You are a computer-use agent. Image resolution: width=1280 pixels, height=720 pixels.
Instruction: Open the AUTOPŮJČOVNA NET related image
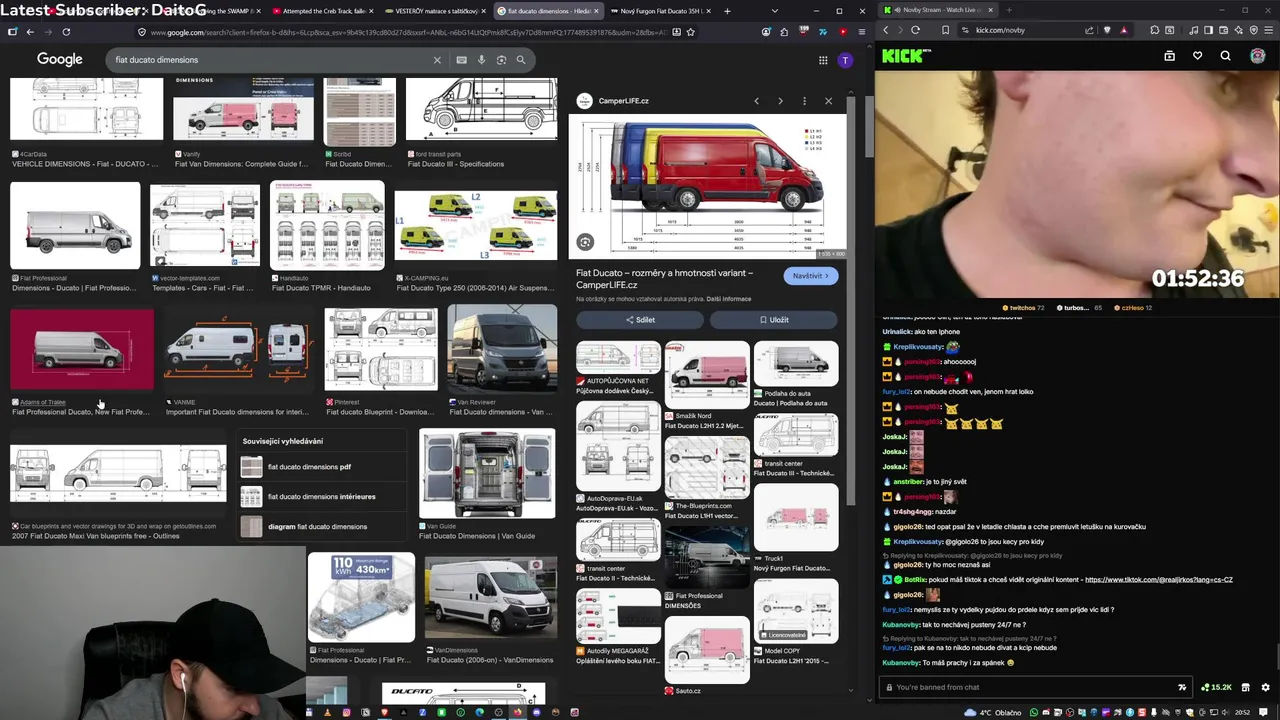[x=618, y=357]
